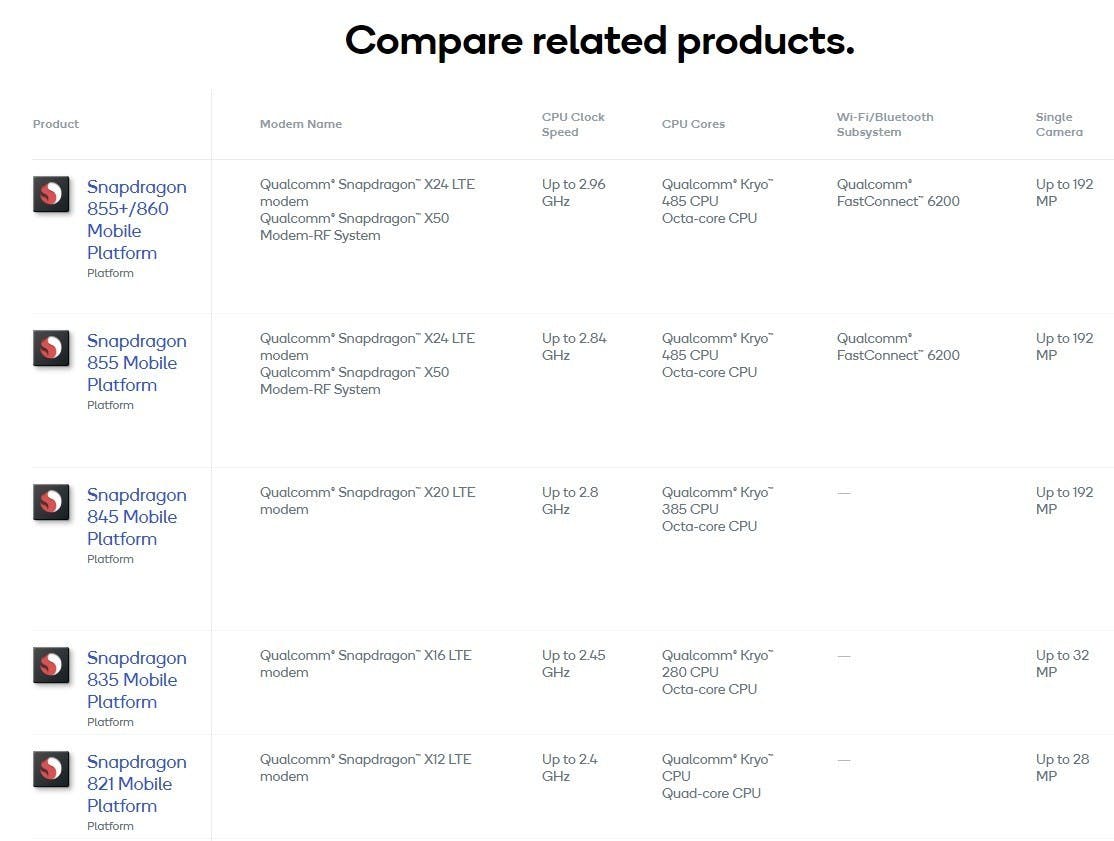
Task: Click the Snapdragon 821 chip icon
Action: click(51, 769)
